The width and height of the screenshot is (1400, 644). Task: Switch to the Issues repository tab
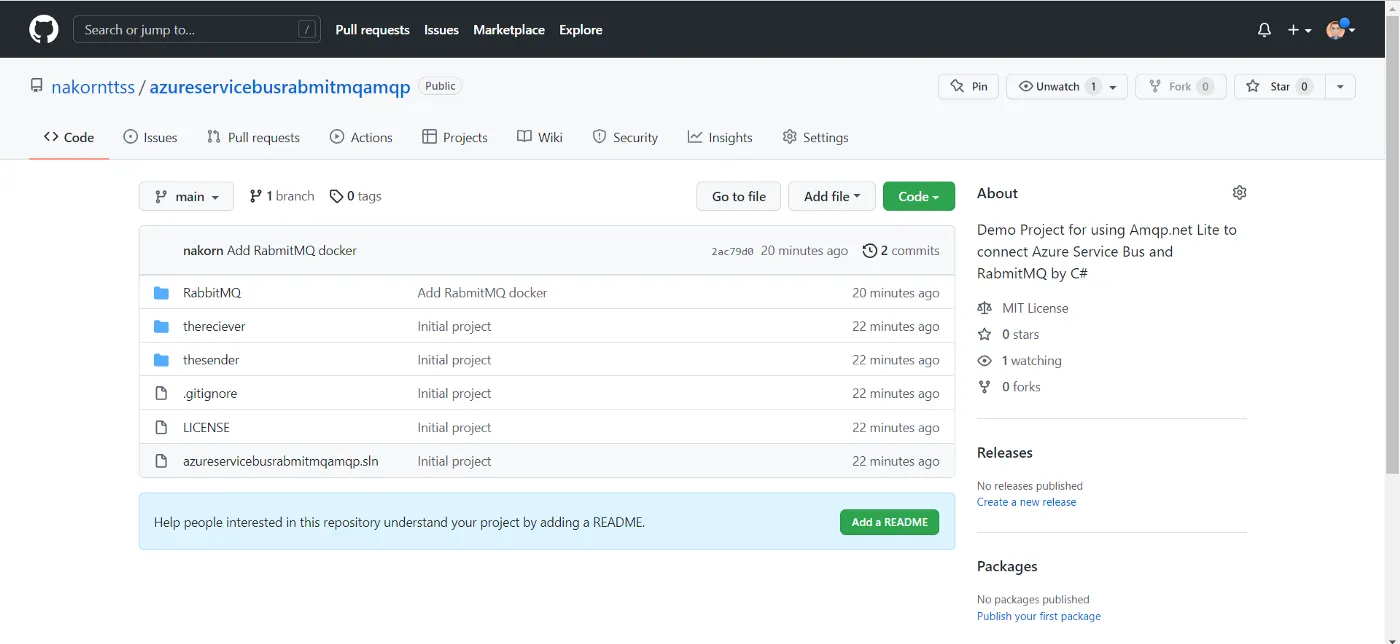[150, 137]
